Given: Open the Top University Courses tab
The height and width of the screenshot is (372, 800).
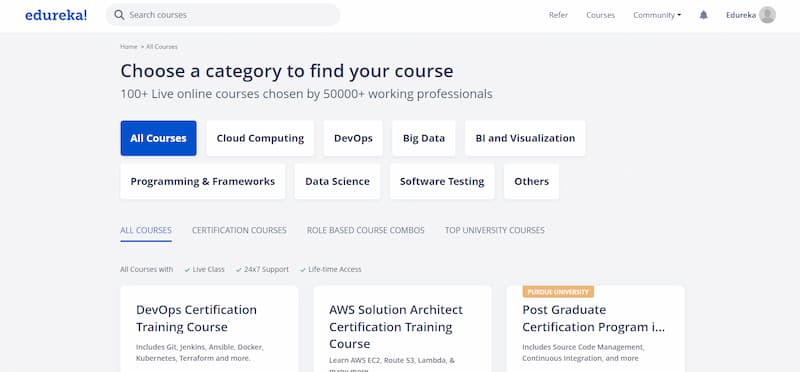Looking at the screenshot, I should (494, 230).
